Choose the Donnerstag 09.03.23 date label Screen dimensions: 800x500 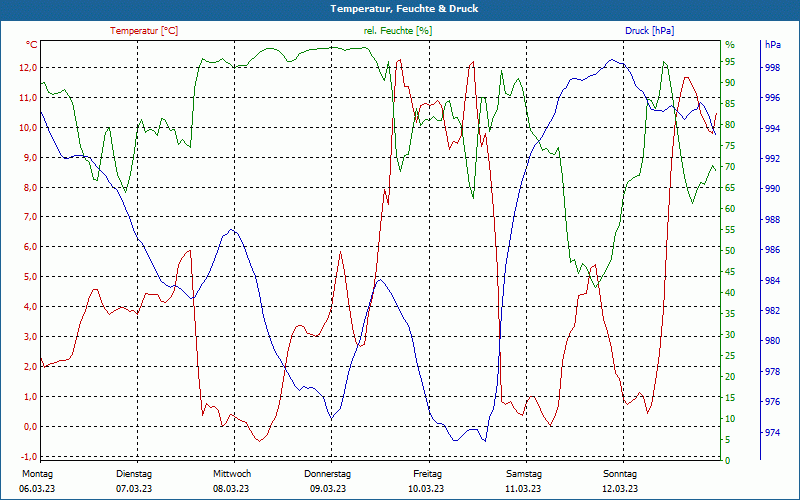click(328, 481)
